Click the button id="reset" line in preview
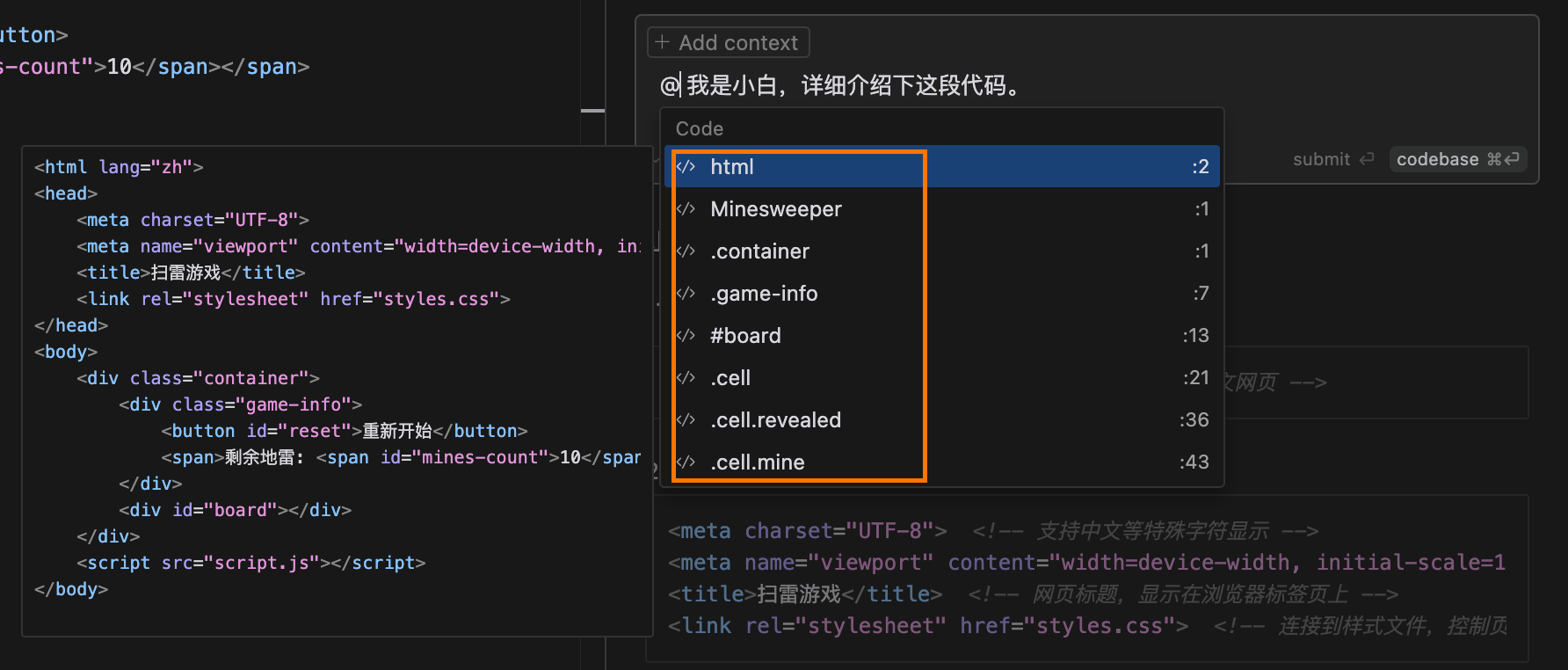 (345, 431)
